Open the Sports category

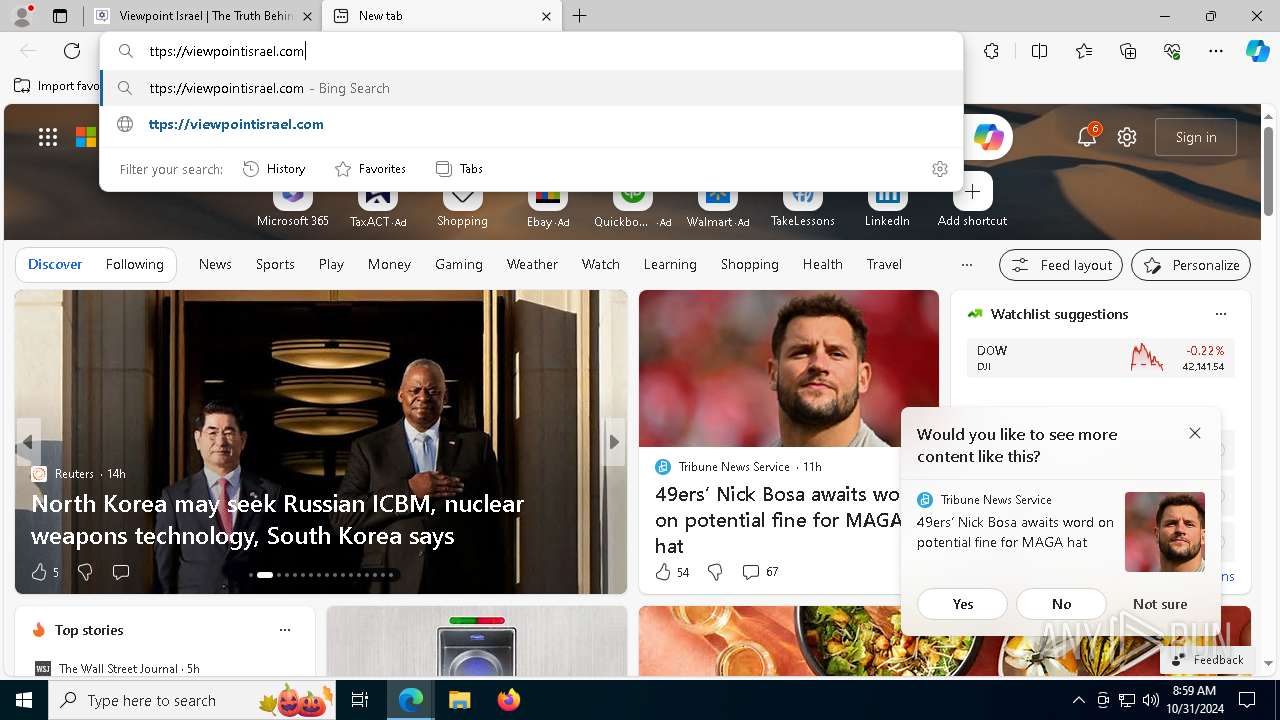(275, 265)
